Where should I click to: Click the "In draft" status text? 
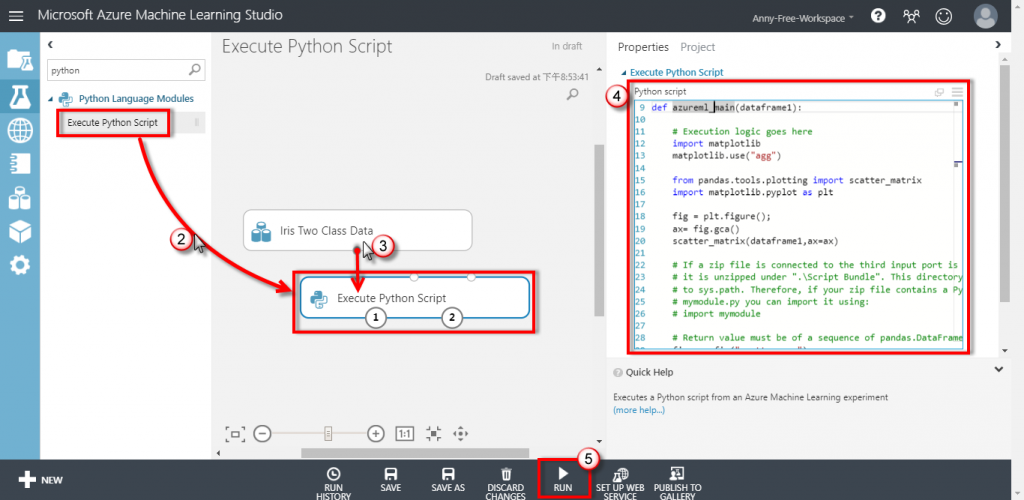point(567,46)
